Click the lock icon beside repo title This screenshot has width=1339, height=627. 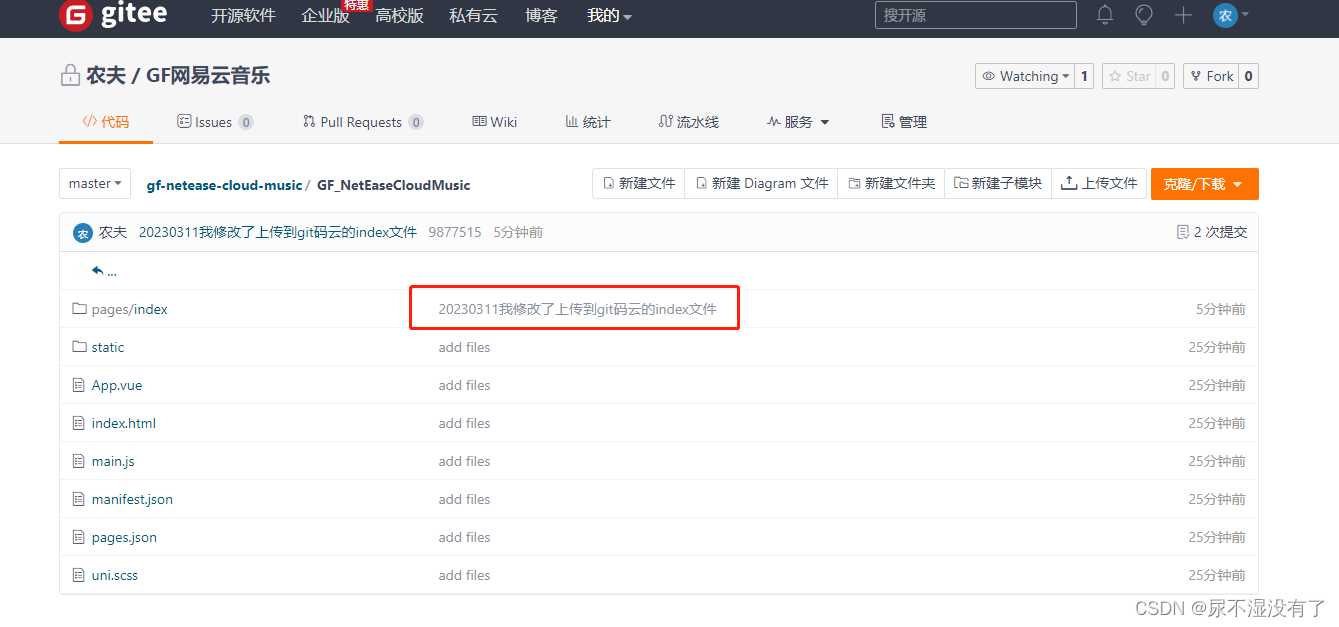tap(70, 75)
